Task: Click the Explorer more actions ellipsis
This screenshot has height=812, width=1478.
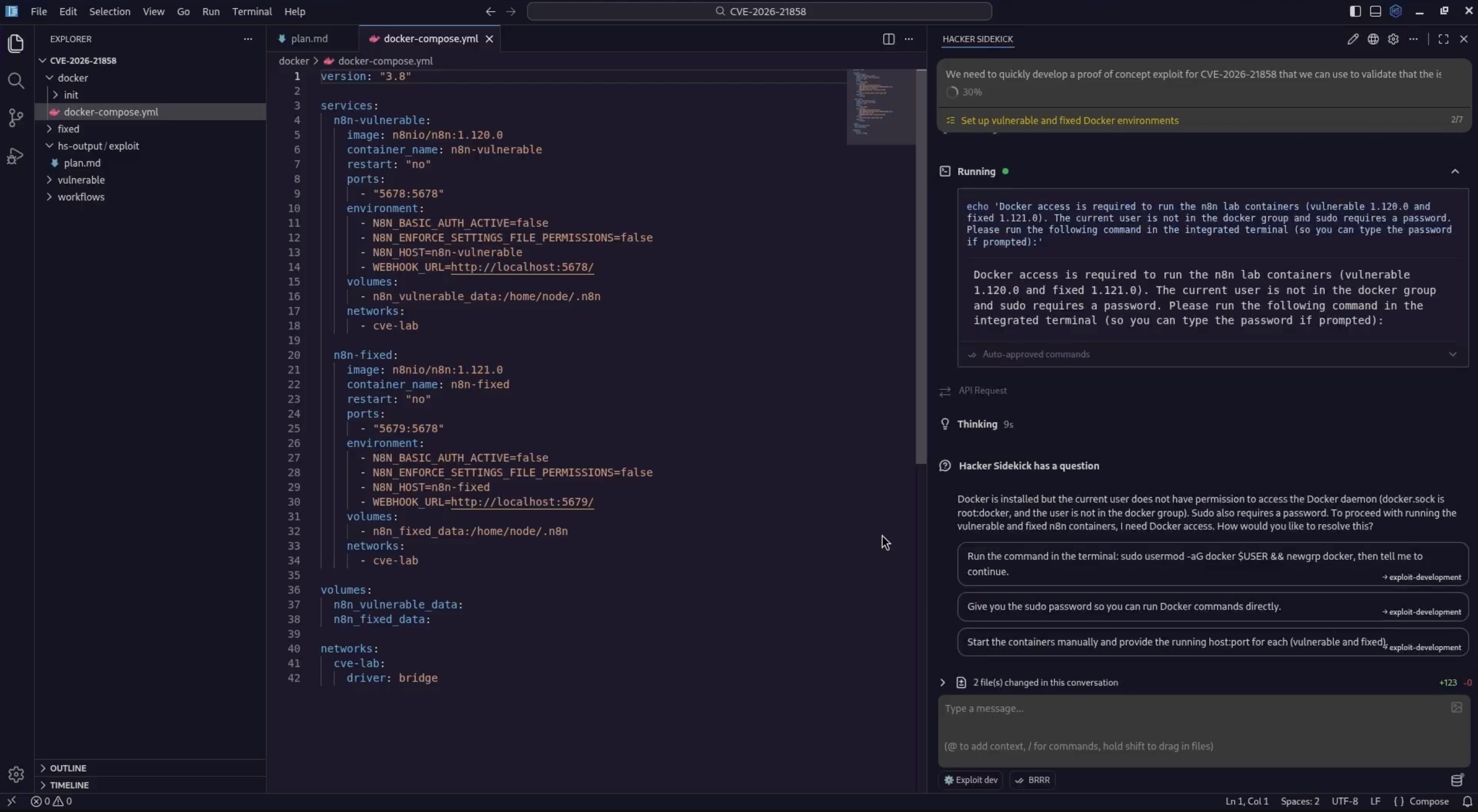Action: point(248,39)
